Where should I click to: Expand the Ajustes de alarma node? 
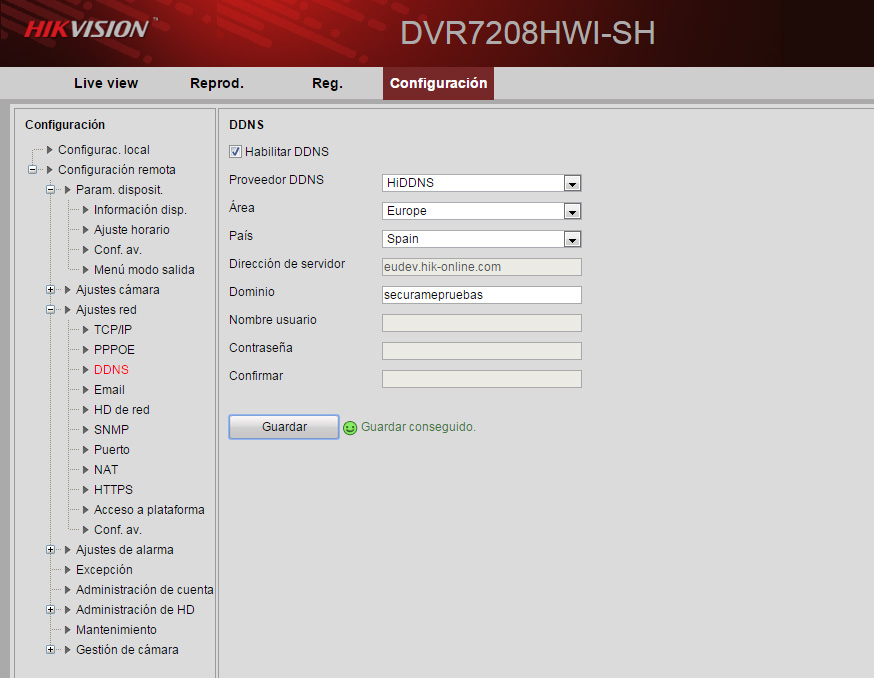[50, 550]
